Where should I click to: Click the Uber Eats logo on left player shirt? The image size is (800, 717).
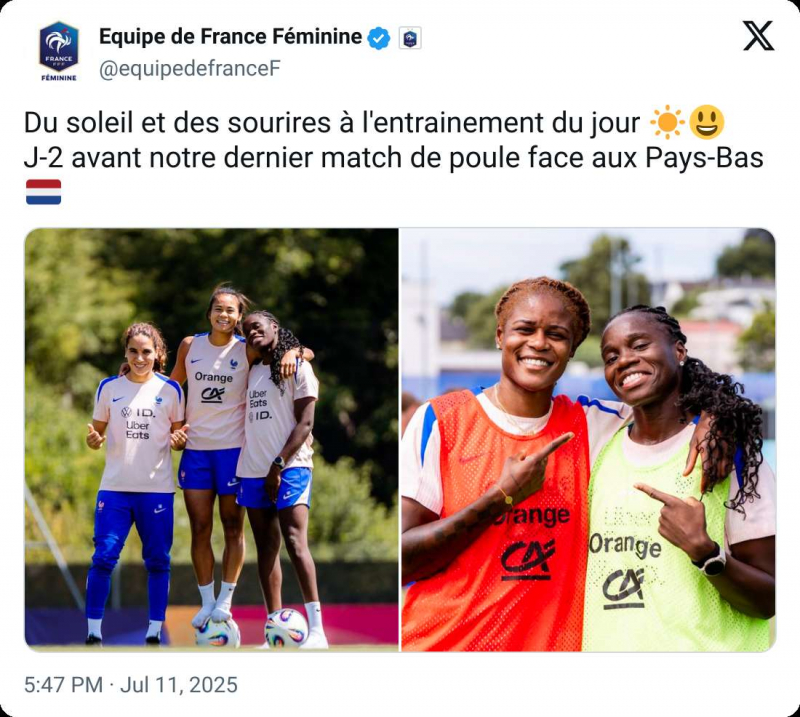coord(138,430)
